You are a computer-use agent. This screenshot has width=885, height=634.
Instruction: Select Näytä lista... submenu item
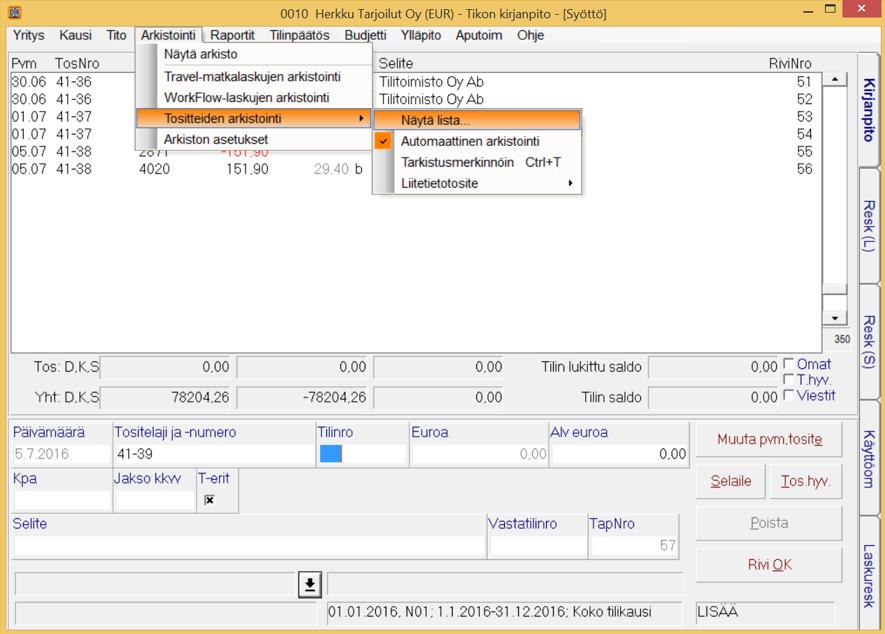[477, 120]
